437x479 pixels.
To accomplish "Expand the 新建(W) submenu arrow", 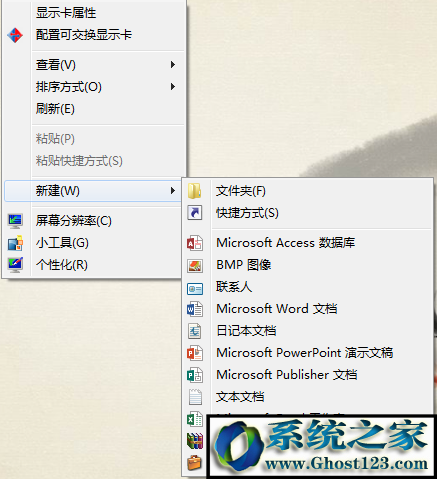I will click(x=173, y=191).
